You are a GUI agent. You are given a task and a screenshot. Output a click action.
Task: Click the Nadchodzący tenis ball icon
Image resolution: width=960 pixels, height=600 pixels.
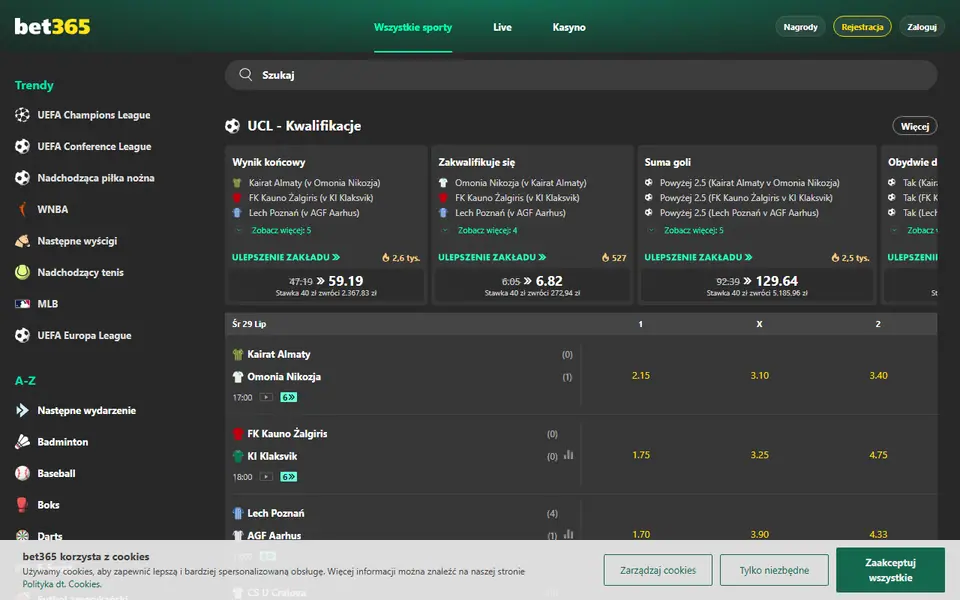(22, 272)
